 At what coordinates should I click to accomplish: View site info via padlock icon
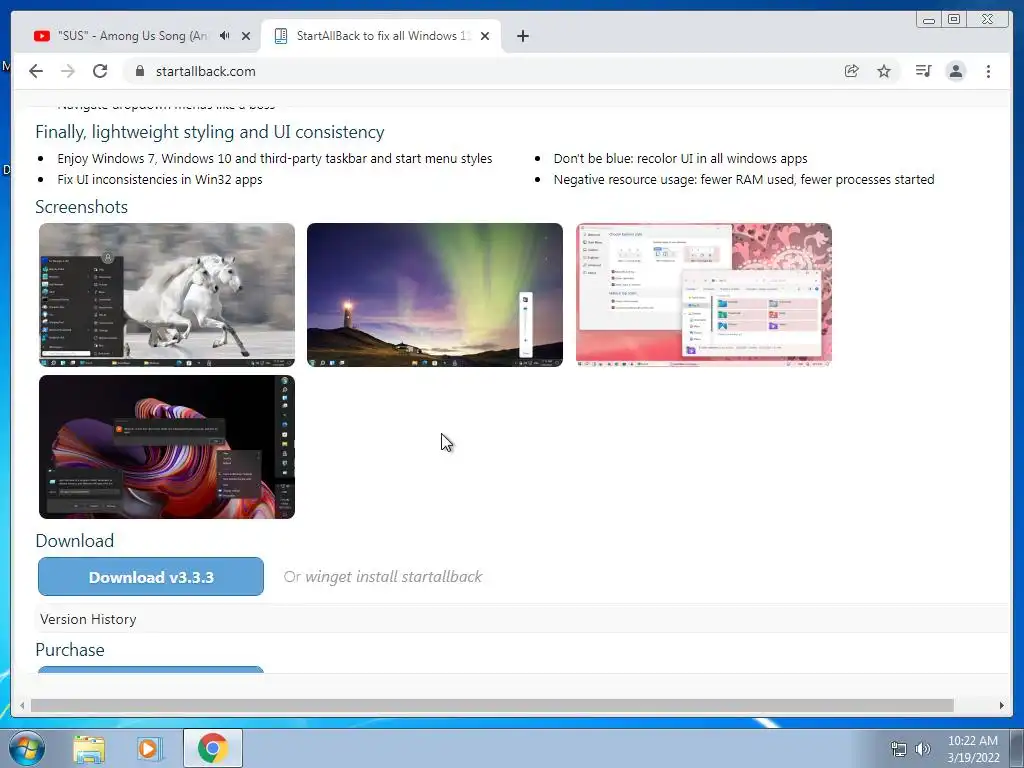pyautogui.click(x=139, y=71)
